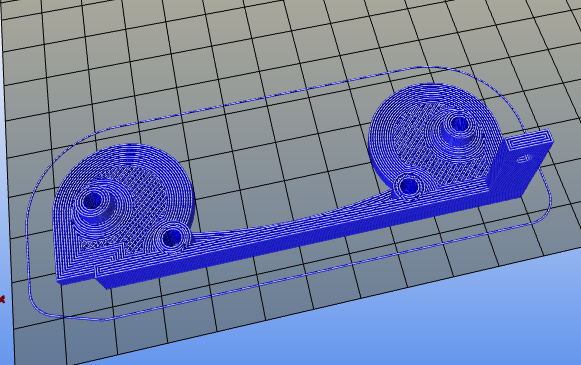Viewport: 581px width, 365px height.
Task: Select the zigzag infill strip on left base
Action: pyautogui.click(x=99, y=244)
